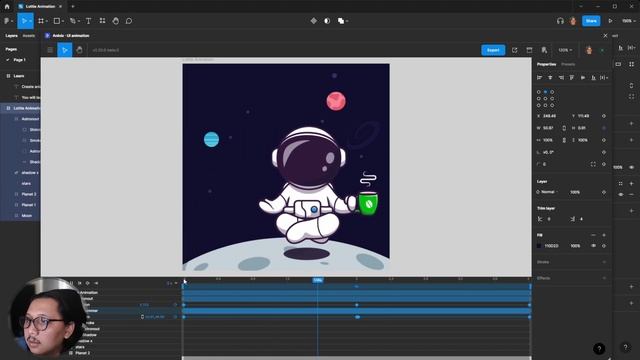640x360 pixels.
Task: Select the center anchor point radio
Action: 545,98
